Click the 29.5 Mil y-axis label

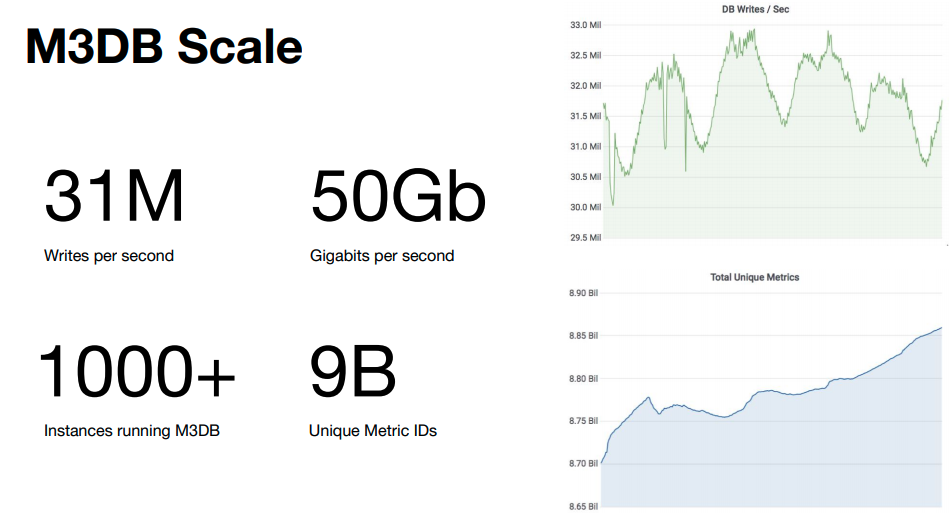pos(585,238)
